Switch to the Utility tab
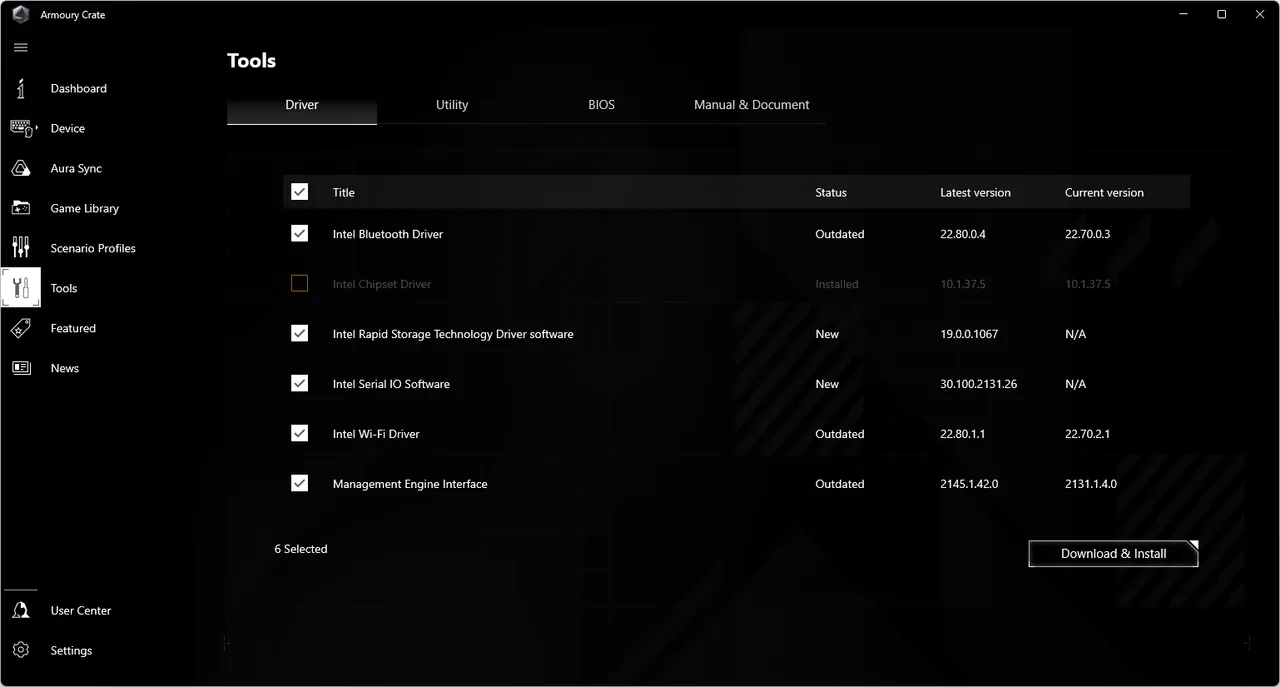Viewport: 1280px width, 687px height. 452,105
